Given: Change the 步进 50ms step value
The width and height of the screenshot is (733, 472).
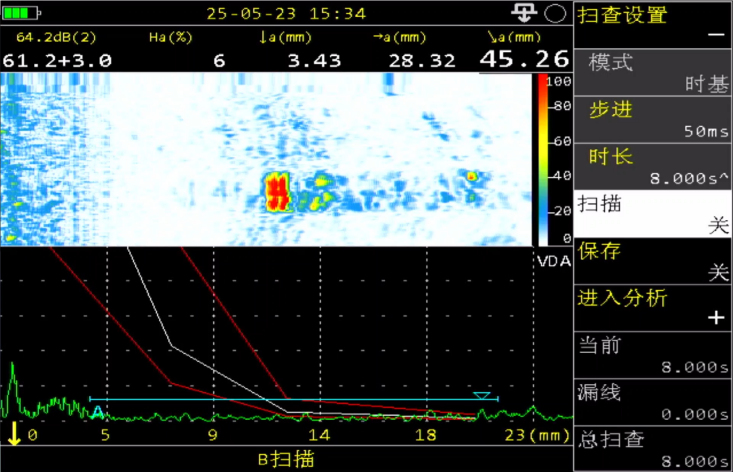Looking at the screenshot, I should point(654,119).
